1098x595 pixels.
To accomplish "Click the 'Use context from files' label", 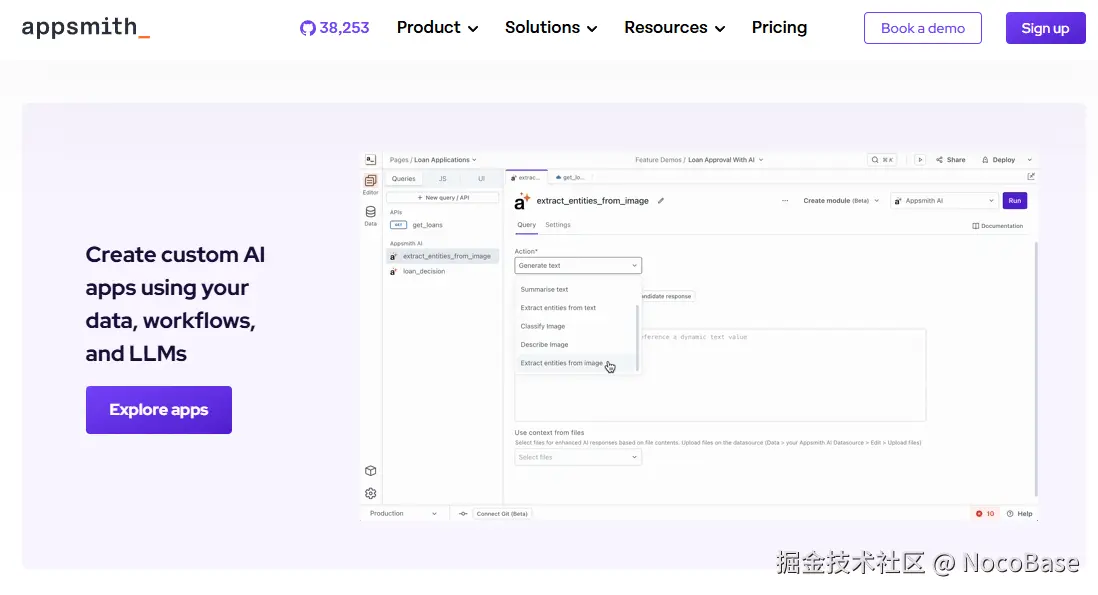I will (x=549, y=433).
